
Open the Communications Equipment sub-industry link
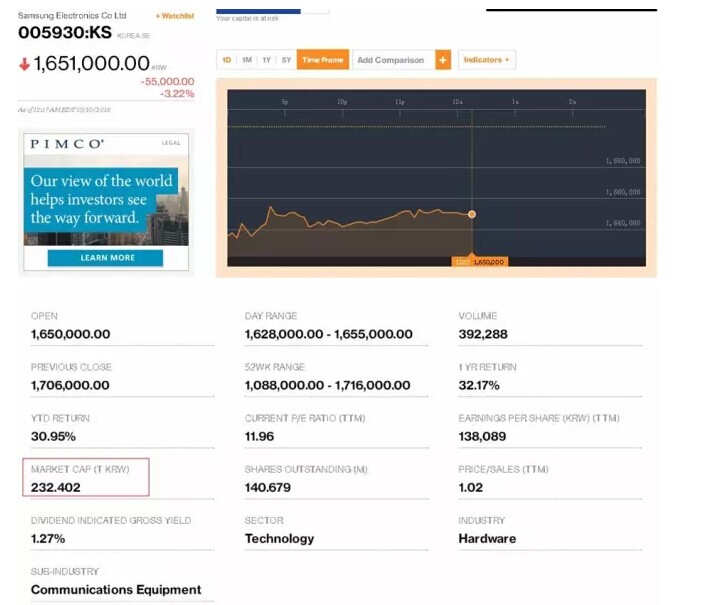click(x=116, y=589)
